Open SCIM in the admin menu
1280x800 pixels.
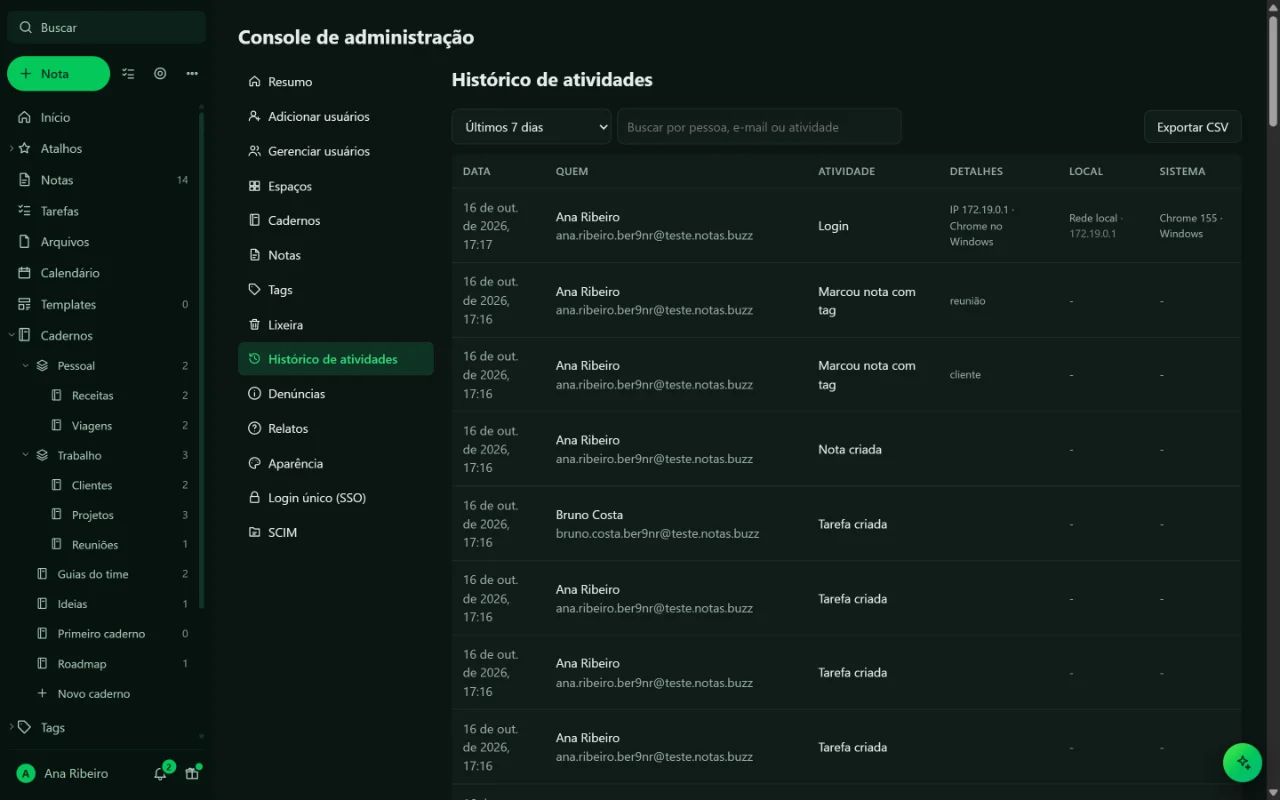point(335,532)
